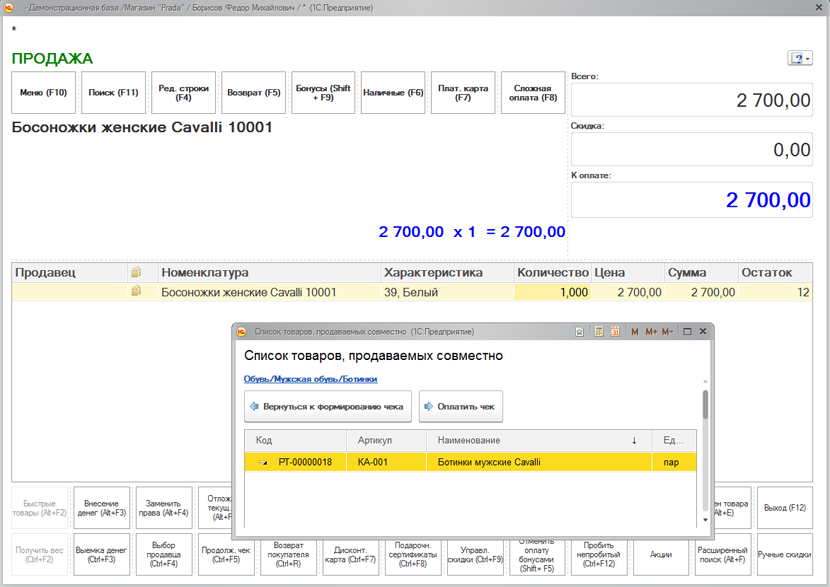This screenshot has width=830, height=587.
Task: Open Поиск (F11) search
Action: coord(113,93)
